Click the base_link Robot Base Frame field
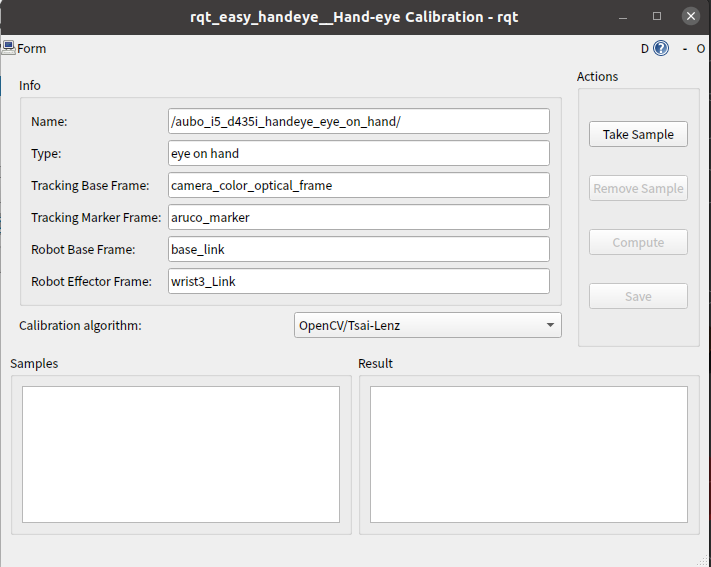This screenshot has width=711, height=567. 359,249
